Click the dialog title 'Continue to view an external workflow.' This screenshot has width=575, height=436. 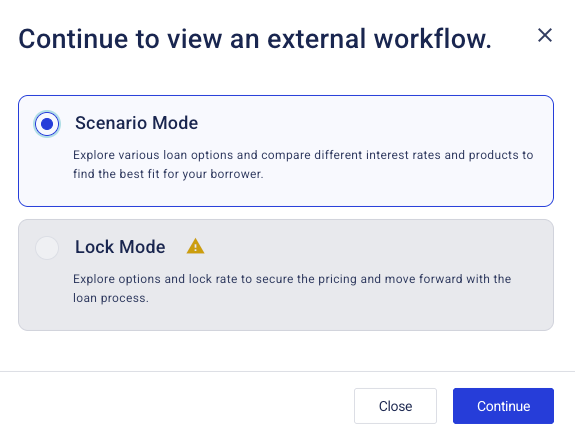click(x=255, y=39)
